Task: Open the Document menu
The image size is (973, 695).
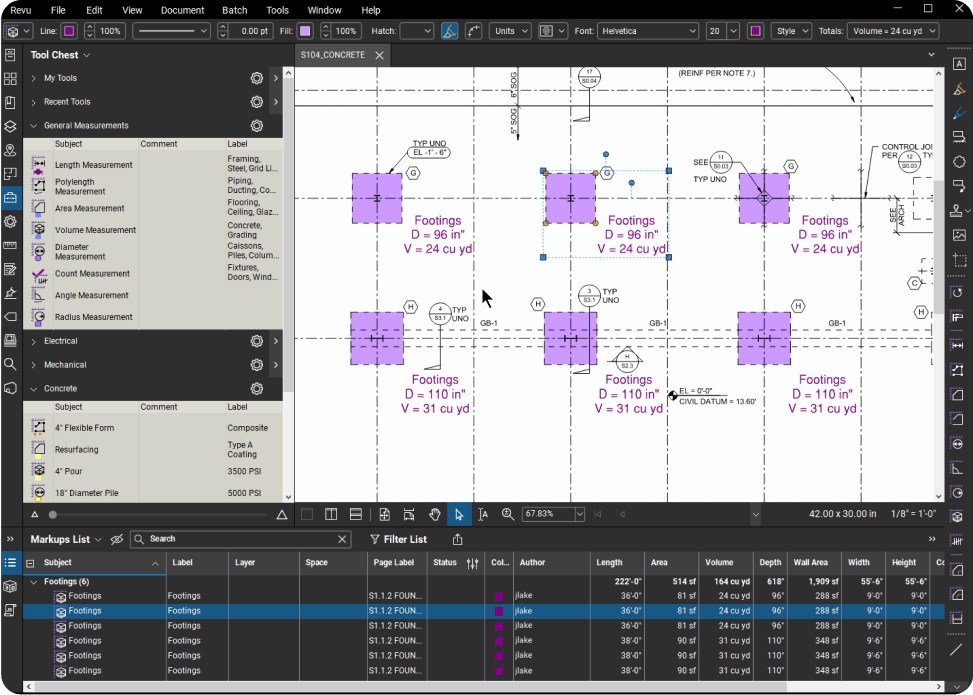Action: [x=182, y=10]
